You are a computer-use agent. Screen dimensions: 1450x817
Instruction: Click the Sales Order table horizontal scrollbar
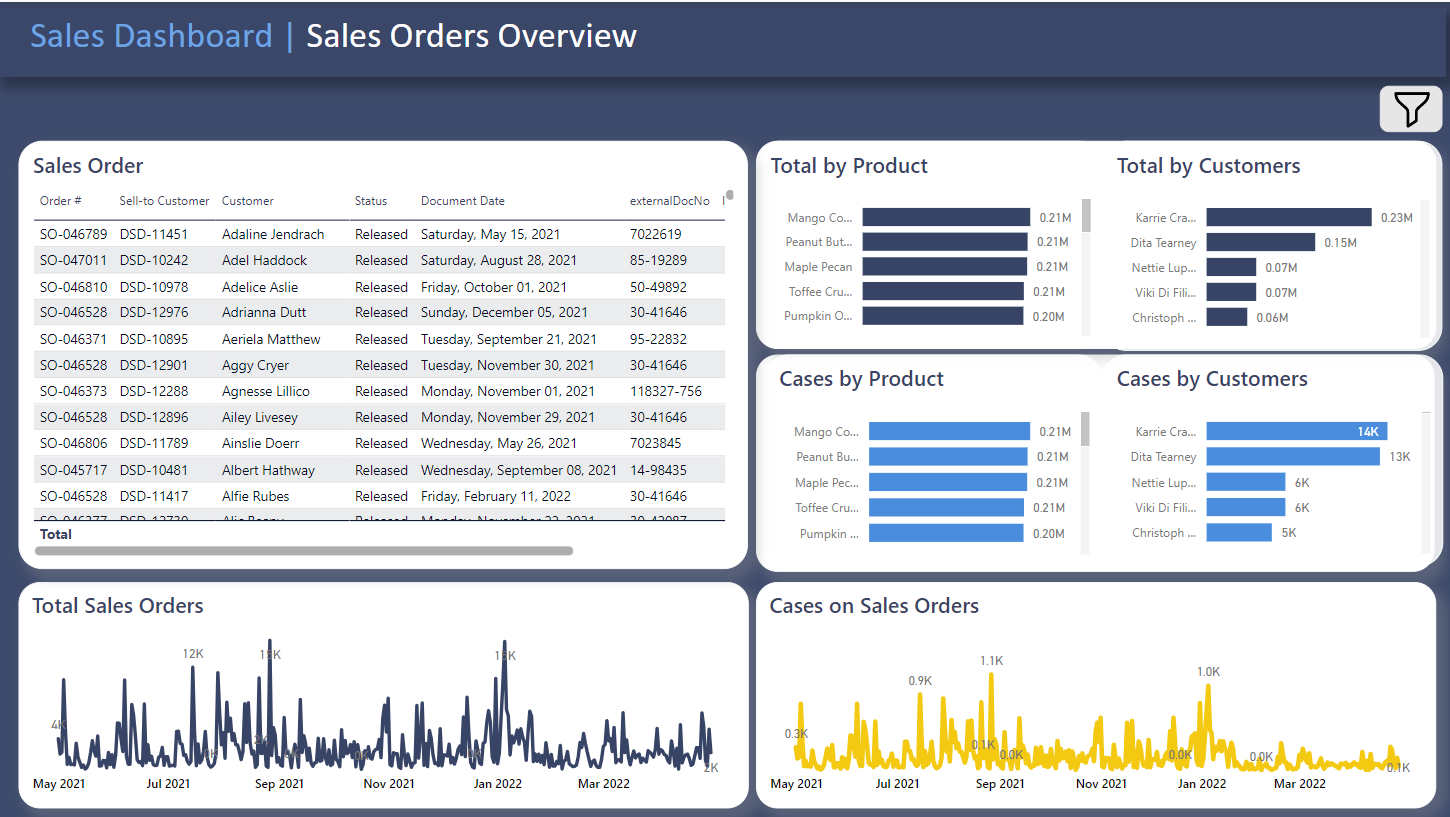tap(304, 551)
